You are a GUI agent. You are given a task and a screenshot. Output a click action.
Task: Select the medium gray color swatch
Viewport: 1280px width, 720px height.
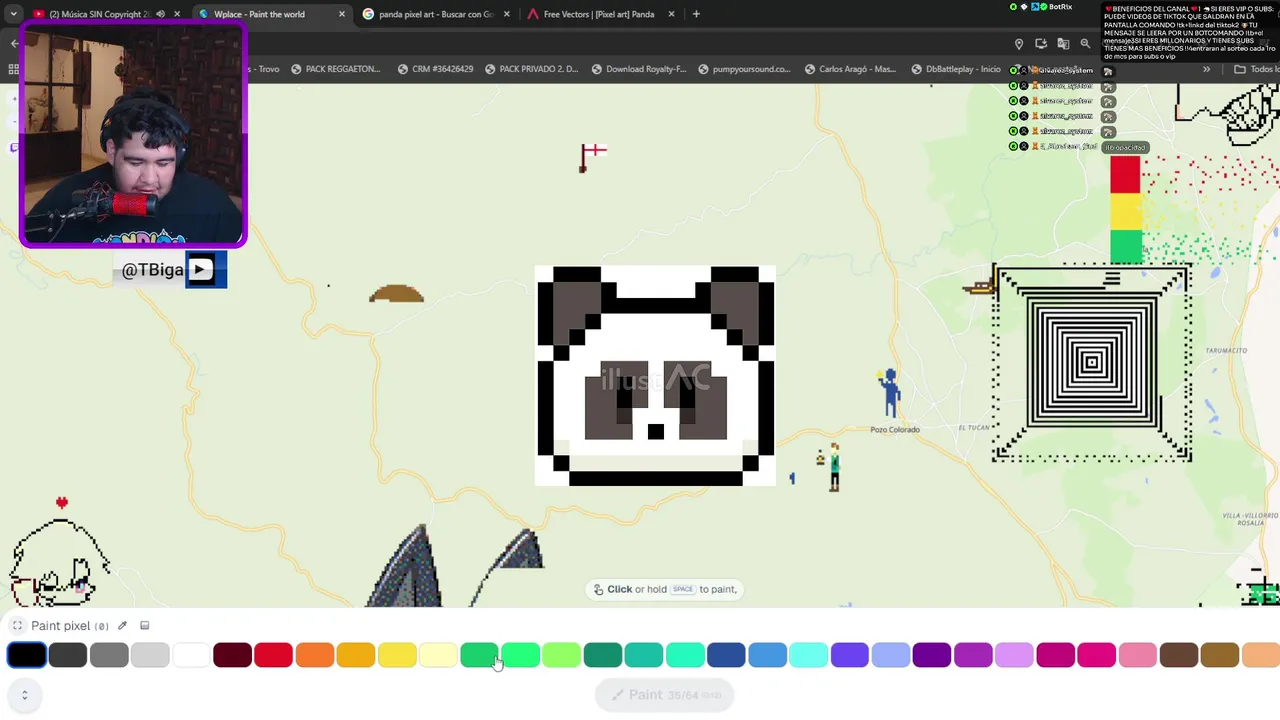pos(109,655)
